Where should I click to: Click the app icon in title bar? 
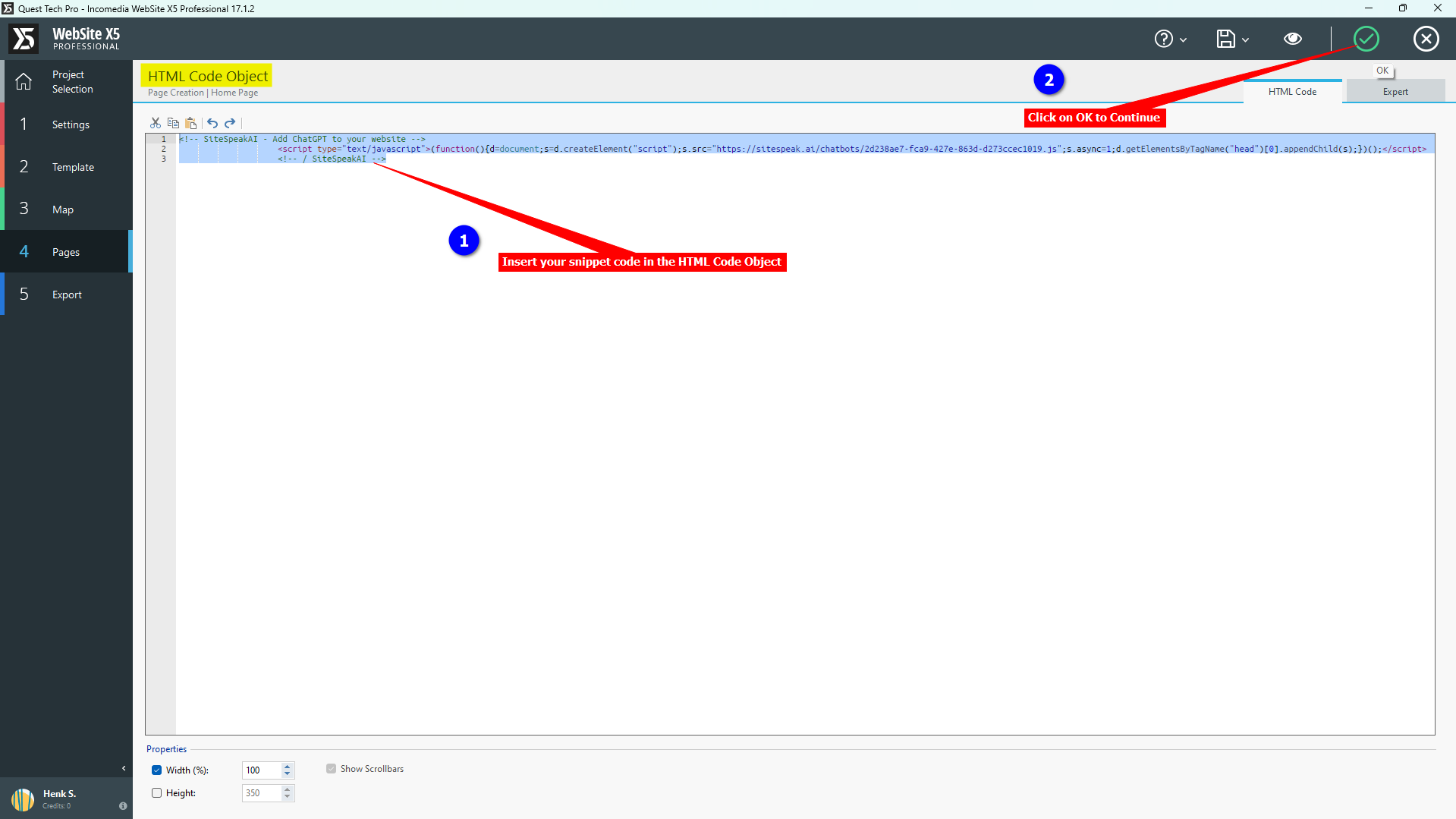pyautogui.click(x=8, y=8)
